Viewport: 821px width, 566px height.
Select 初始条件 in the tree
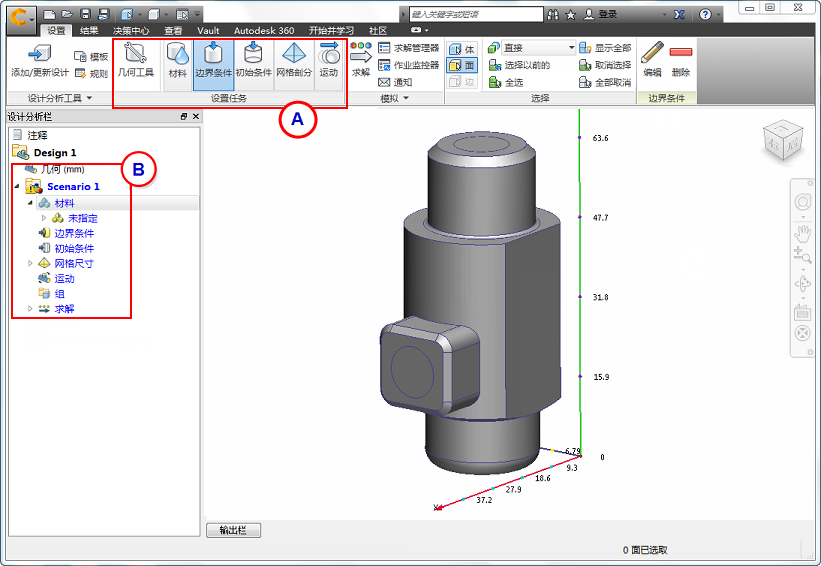[66, 248]
